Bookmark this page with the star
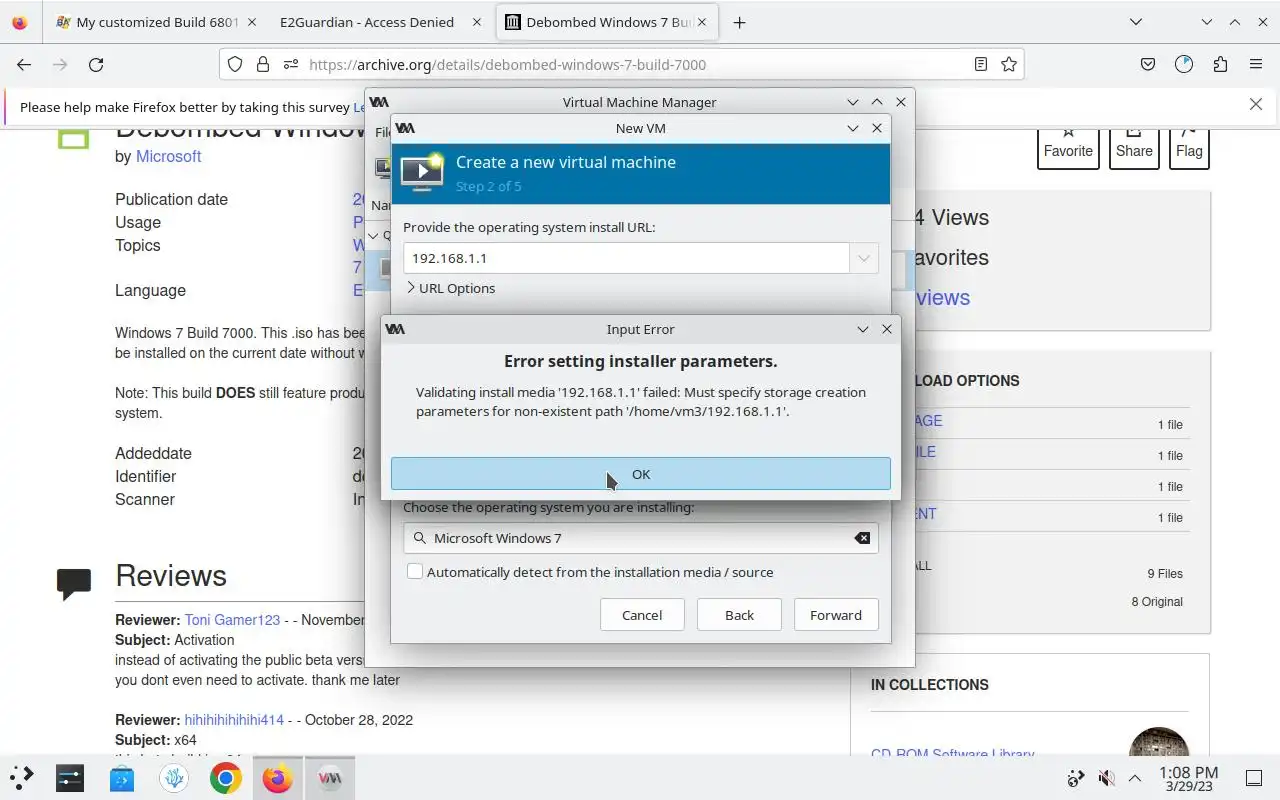Image resolution: width=1280 pixels, height=800 pixels. coord(1009,64)
